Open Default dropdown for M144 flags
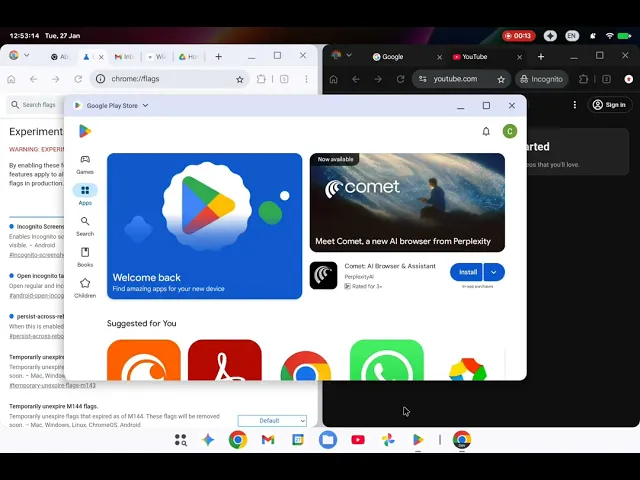Viewport: 640px width, 480px height. [x=272, y=420]
